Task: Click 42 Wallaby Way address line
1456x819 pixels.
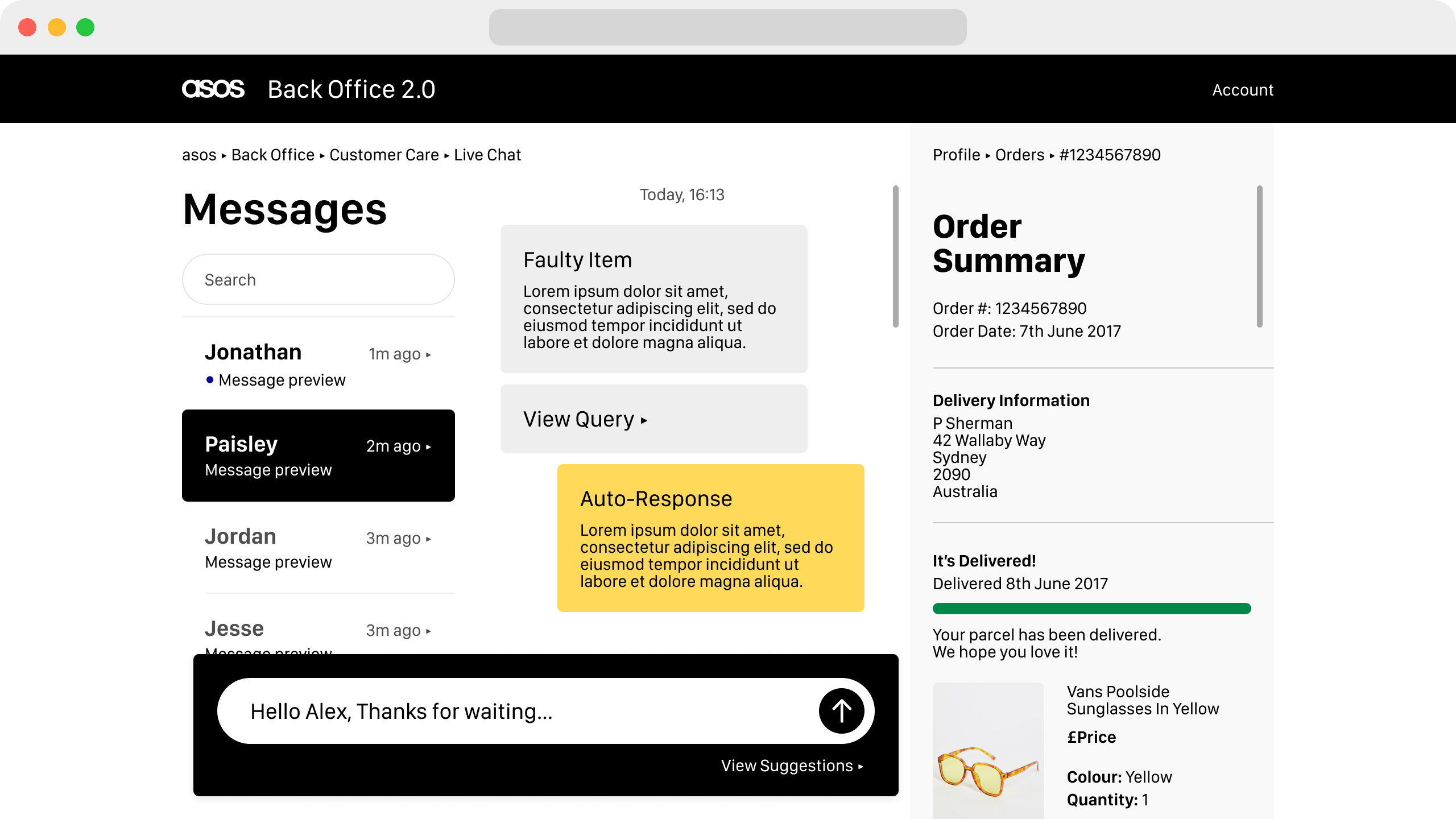Action: [x=989, y=440]
